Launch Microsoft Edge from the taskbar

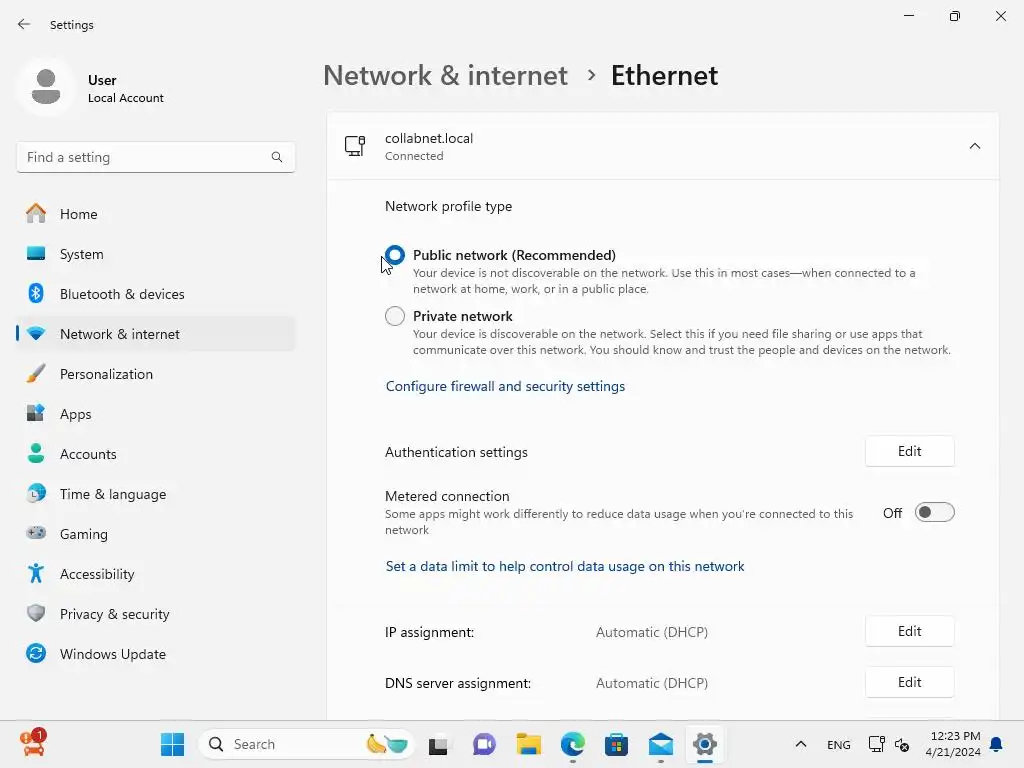[x=573, y=744]
